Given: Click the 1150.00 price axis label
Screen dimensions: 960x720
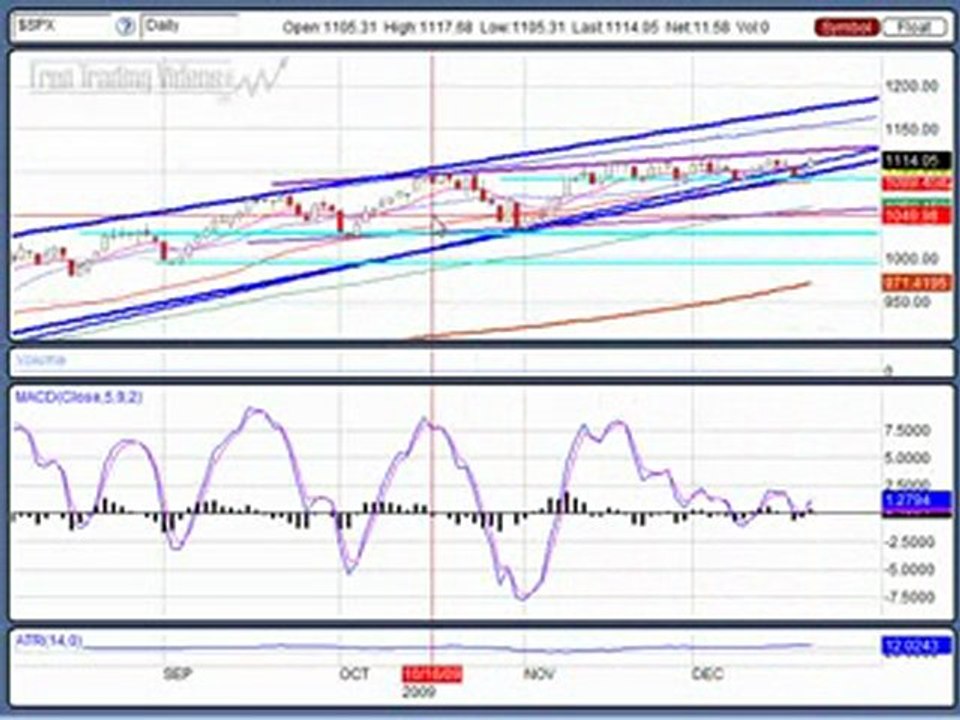Looking at the screenshot, I should [x=912, y=129].
